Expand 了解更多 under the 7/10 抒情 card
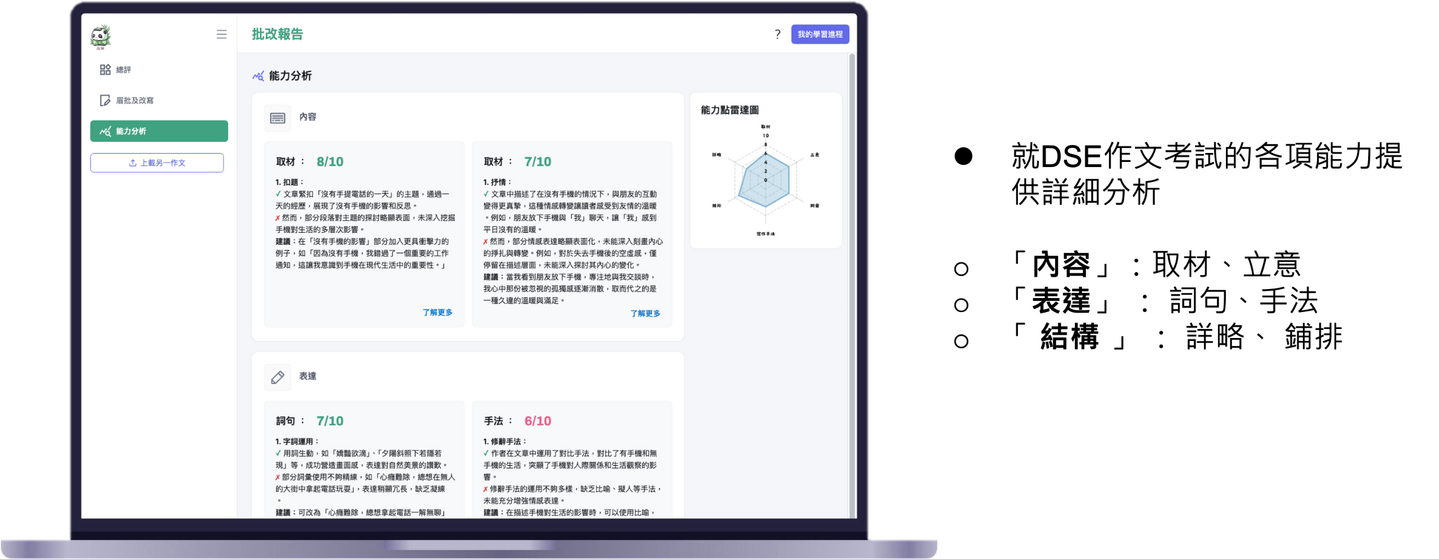Viewport: 1439px width, 559px height. pyautogui.click(x=645, y=314)
